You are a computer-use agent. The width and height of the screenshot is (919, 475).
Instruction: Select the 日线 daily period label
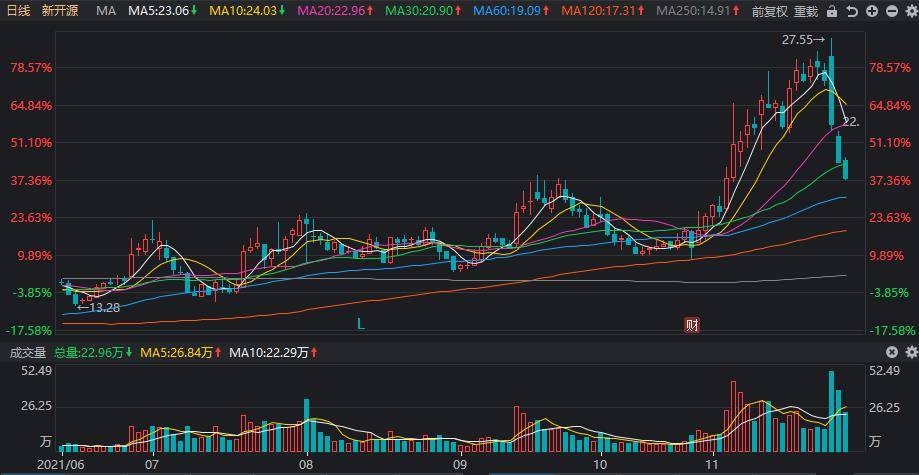coord(19,11)
